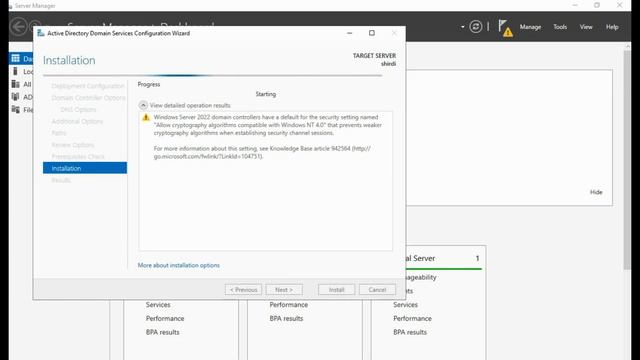Select Prerequisites Check step
The image size is (640, 360).
tap(78, 157)
